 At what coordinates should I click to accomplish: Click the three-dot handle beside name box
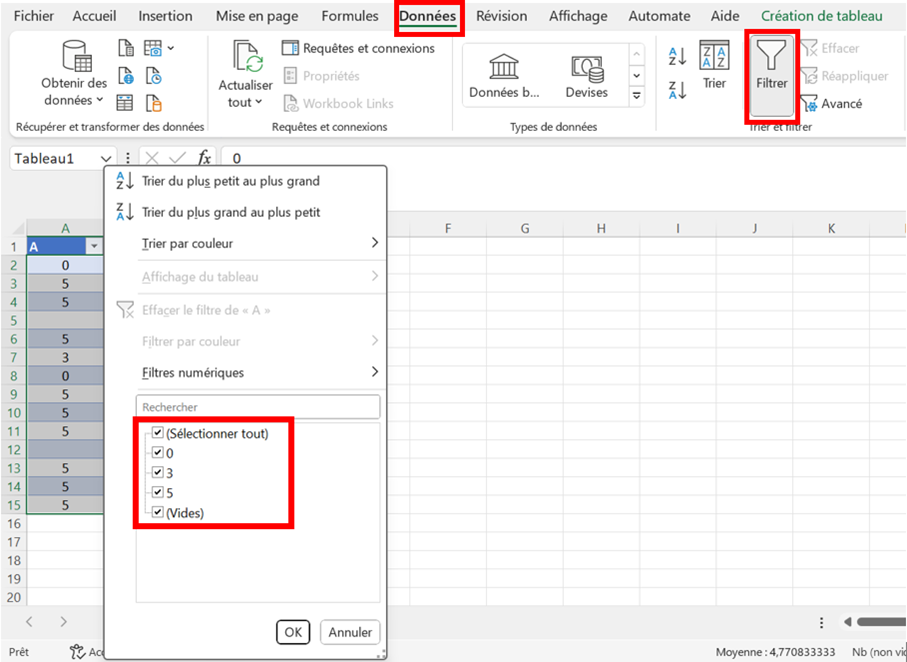128,158
